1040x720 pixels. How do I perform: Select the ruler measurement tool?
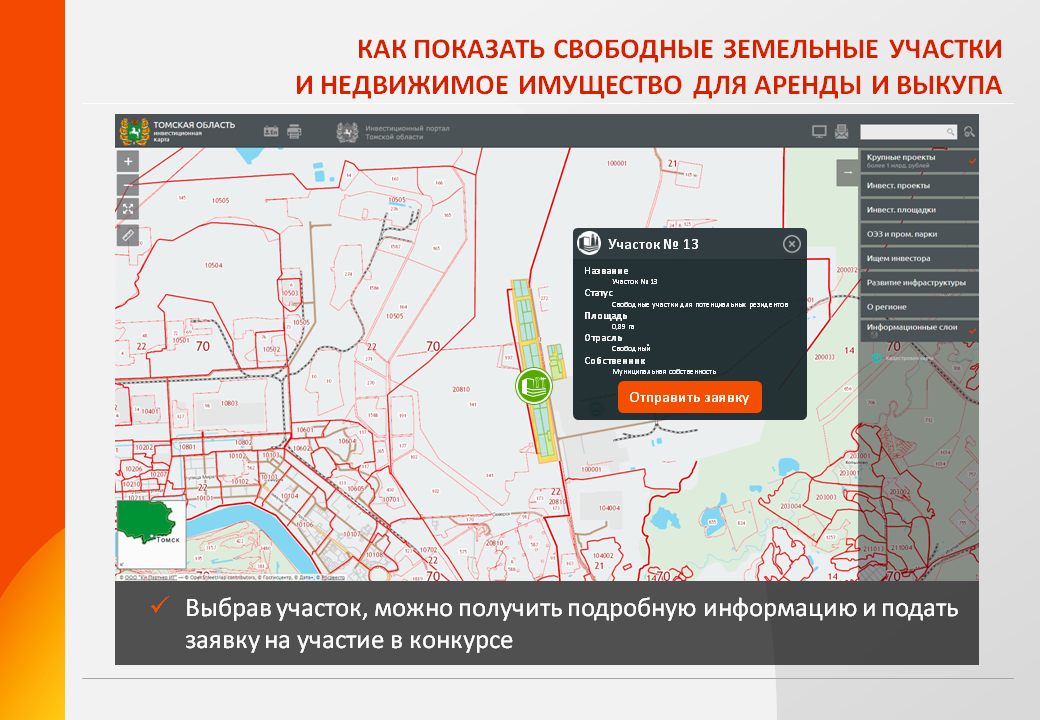128,235
